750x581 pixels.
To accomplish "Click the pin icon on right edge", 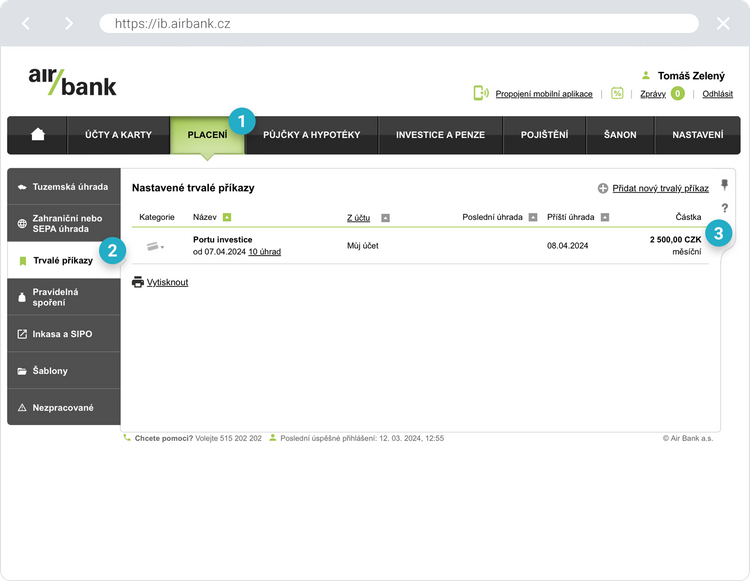I will pyautogui.click(x=724, y=185).
